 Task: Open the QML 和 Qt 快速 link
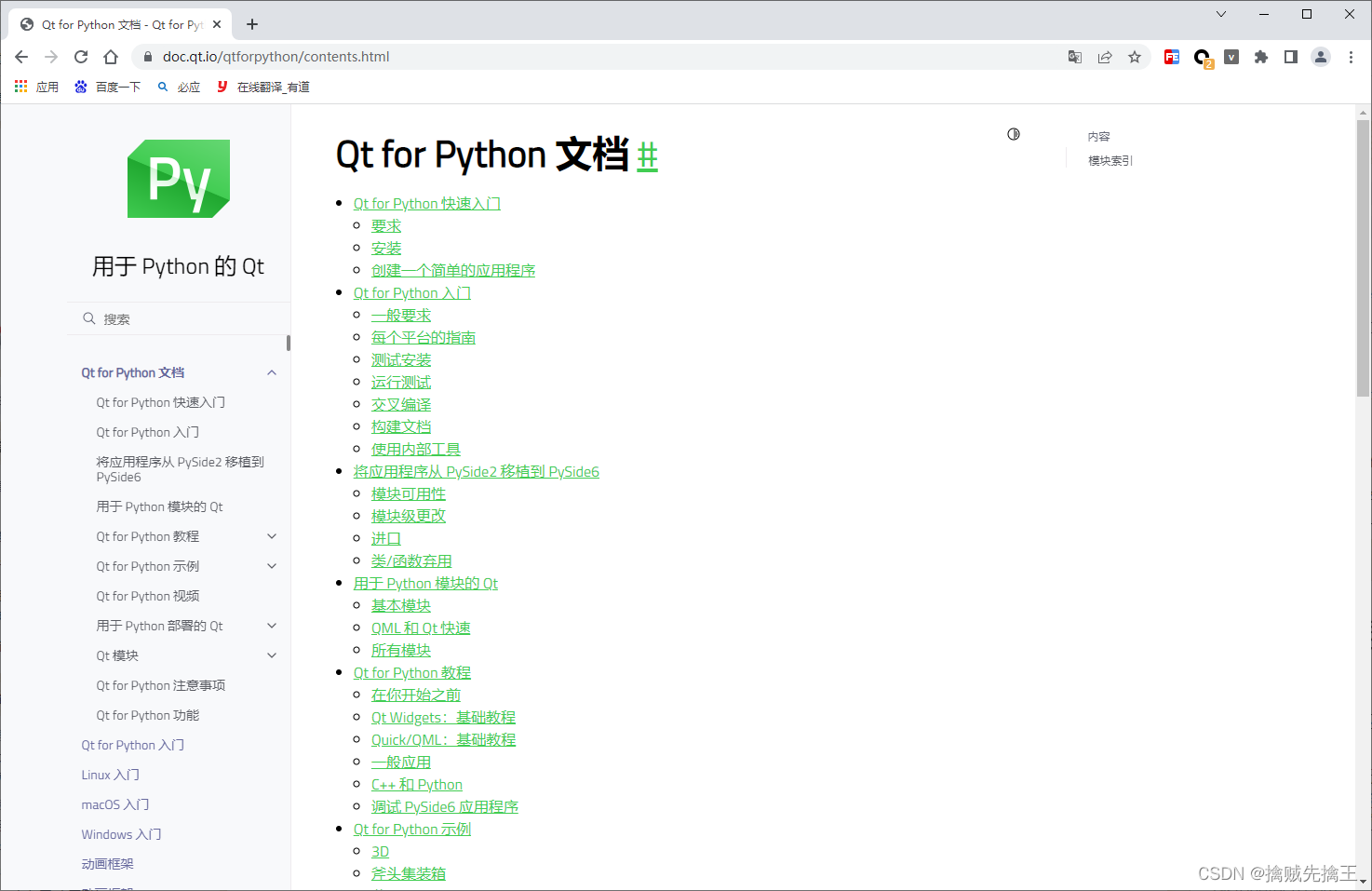[421, 628]
